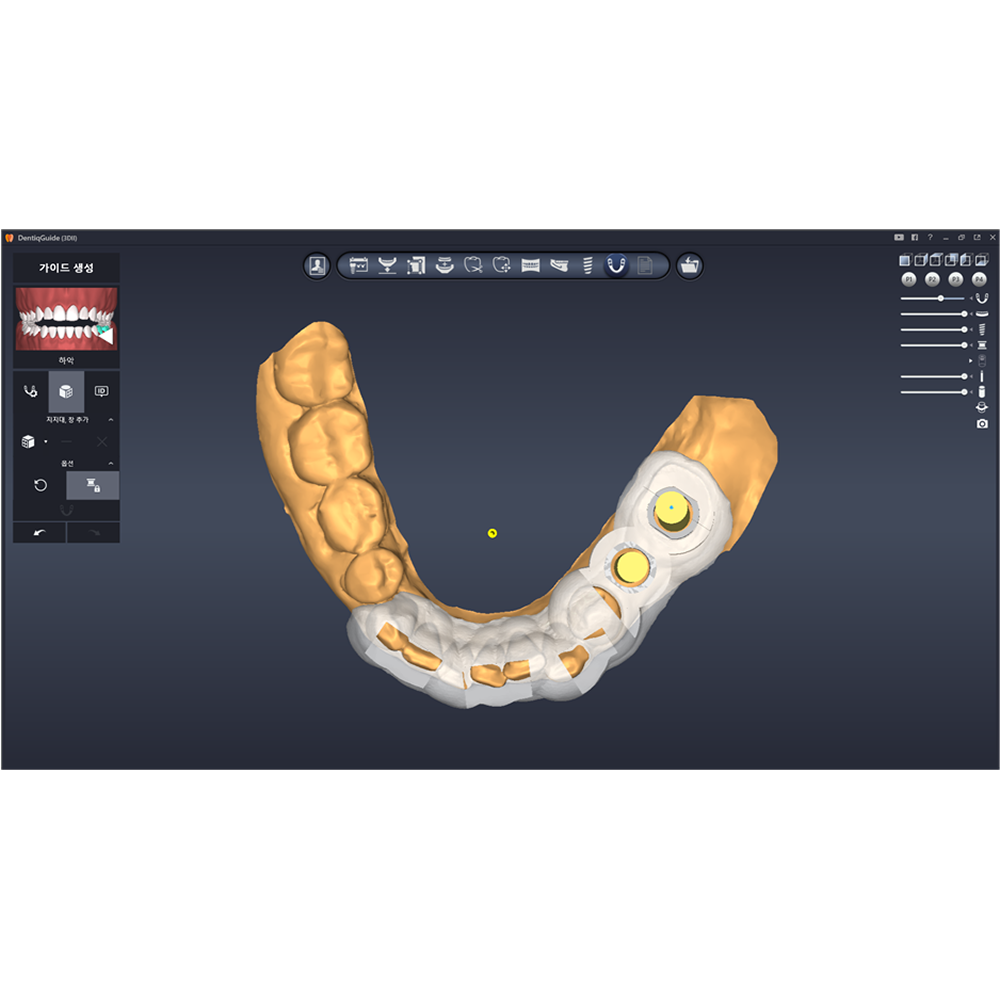This screenshot has height=1000, width=1000.
Task: Click the front view cube icon top right
Action: point(905,259)
